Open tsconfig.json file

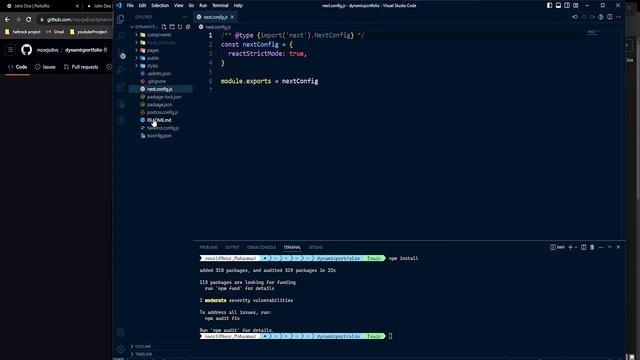click(x=159, y=136)
